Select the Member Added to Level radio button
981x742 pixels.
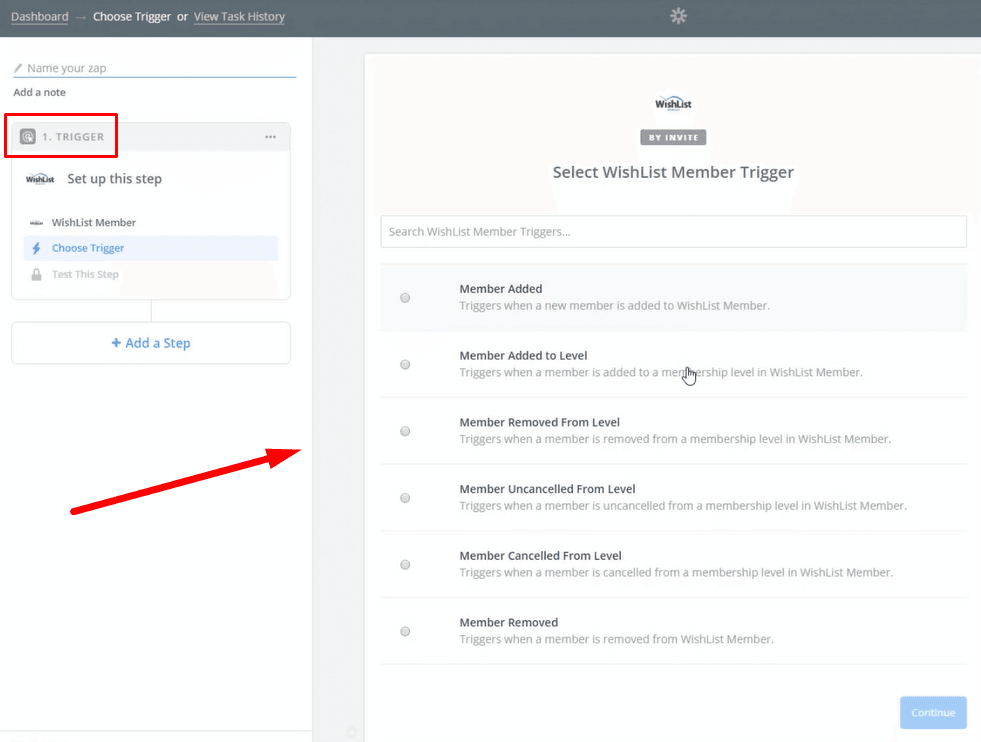point(405,365)
